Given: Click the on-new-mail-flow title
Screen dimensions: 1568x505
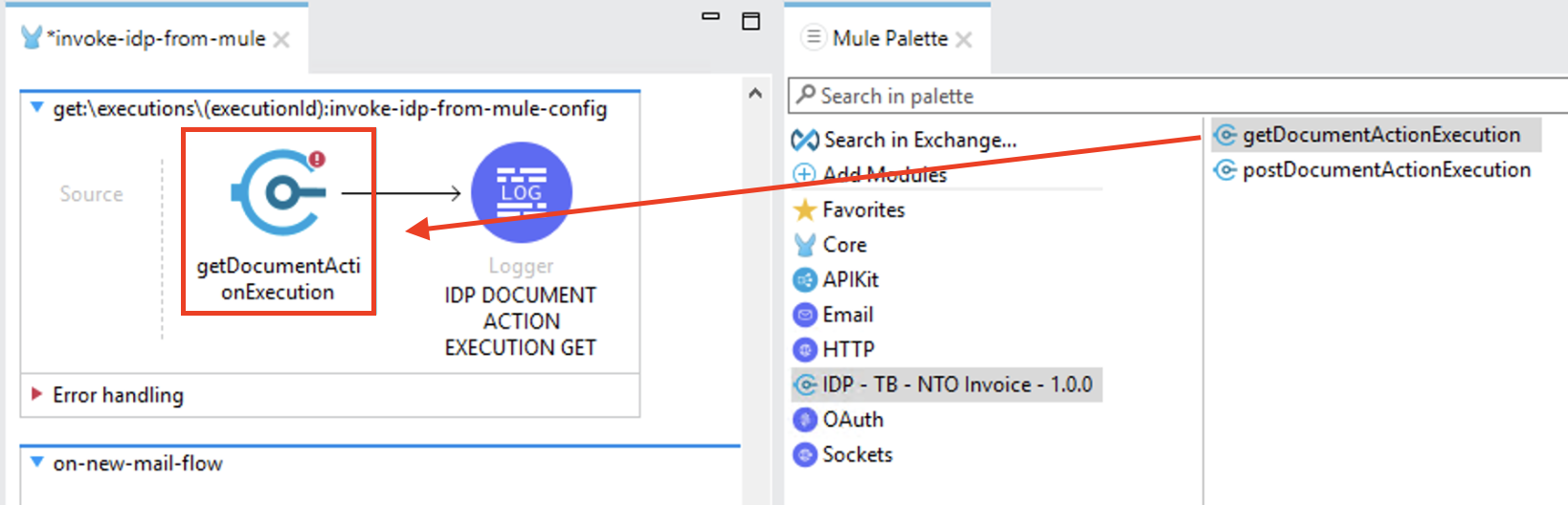Looking at the screenshot, I should (x=138, y=463).
